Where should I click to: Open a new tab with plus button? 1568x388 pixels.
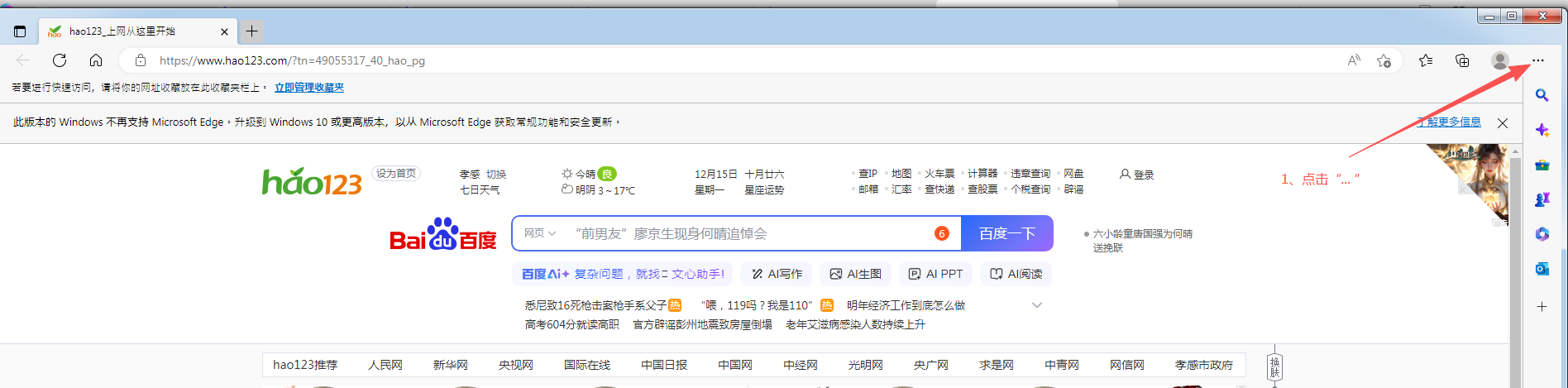pyautogui.click(x=251, y=31)
